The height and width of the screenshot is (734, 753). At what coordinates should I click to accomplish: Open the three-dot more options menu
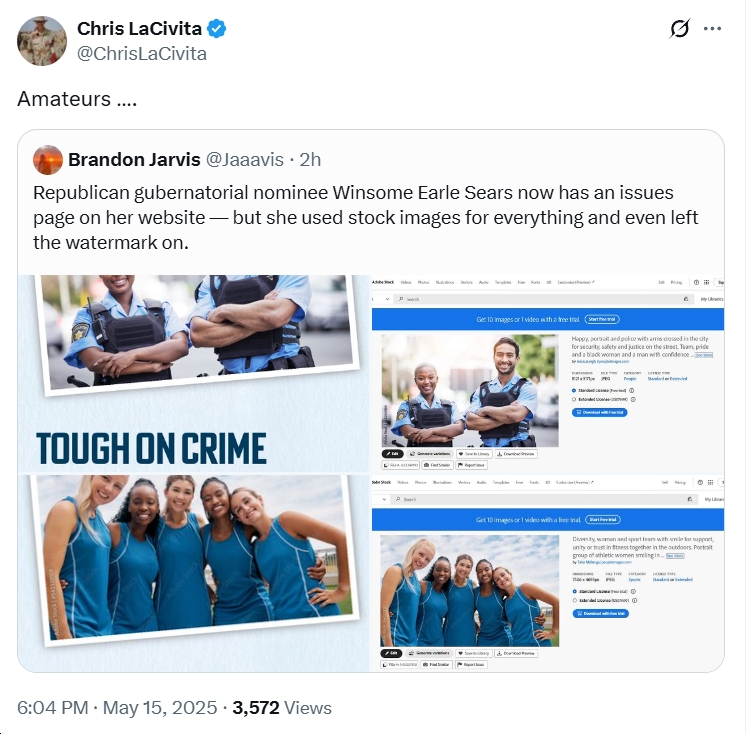tap(712, 29)
